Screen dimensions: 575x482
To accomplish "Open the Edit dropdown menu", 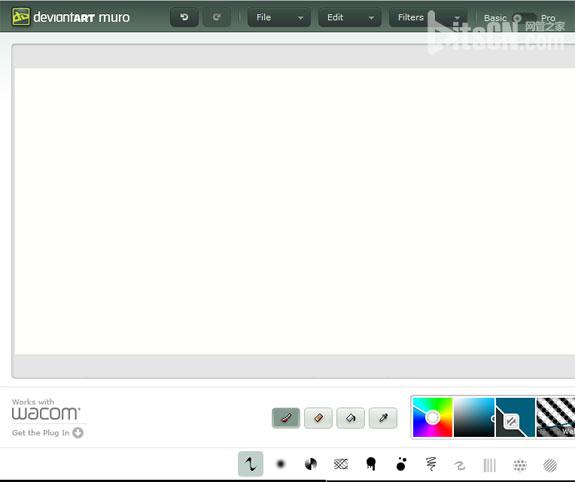I will pos(350,17).
